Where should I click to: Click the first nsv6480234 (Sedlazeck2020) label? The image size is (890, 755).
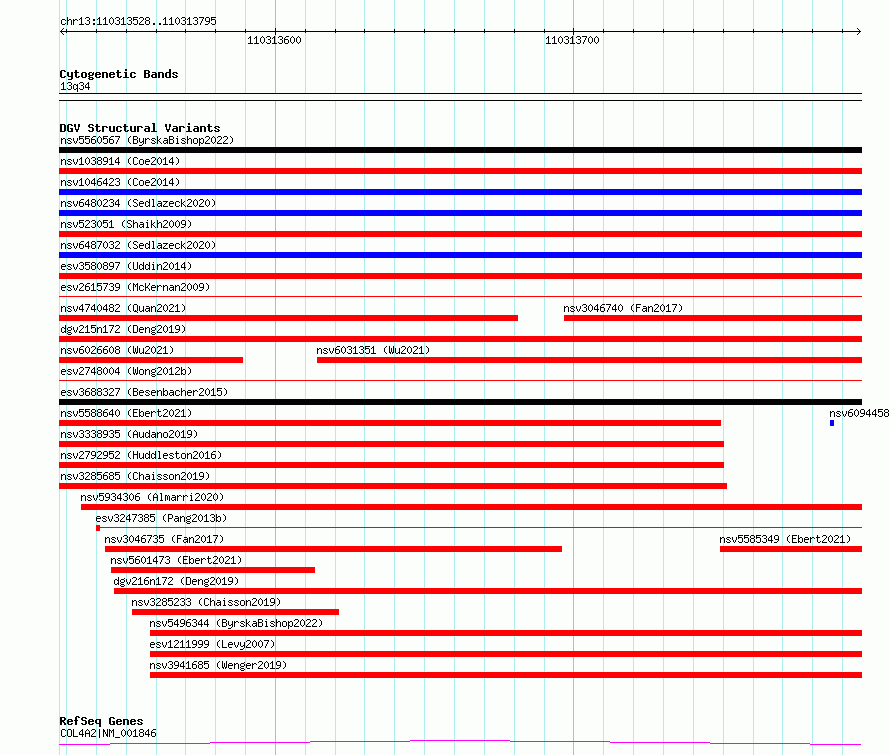tap(138, 203)
